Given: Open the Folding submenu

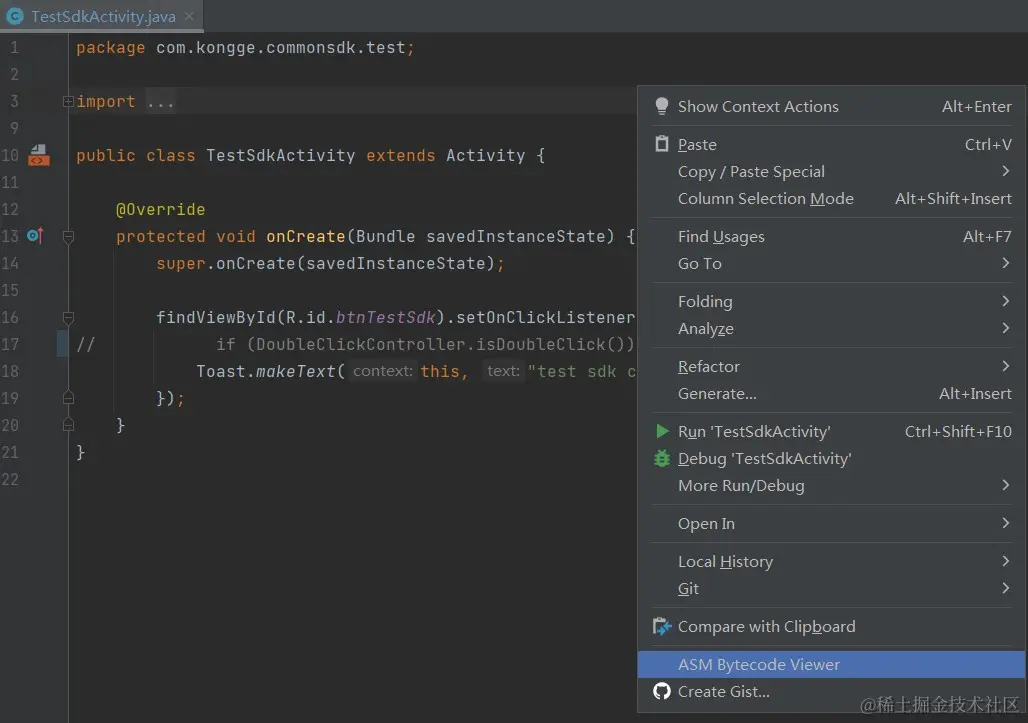Looking at the screenshot, I should 831,302.
